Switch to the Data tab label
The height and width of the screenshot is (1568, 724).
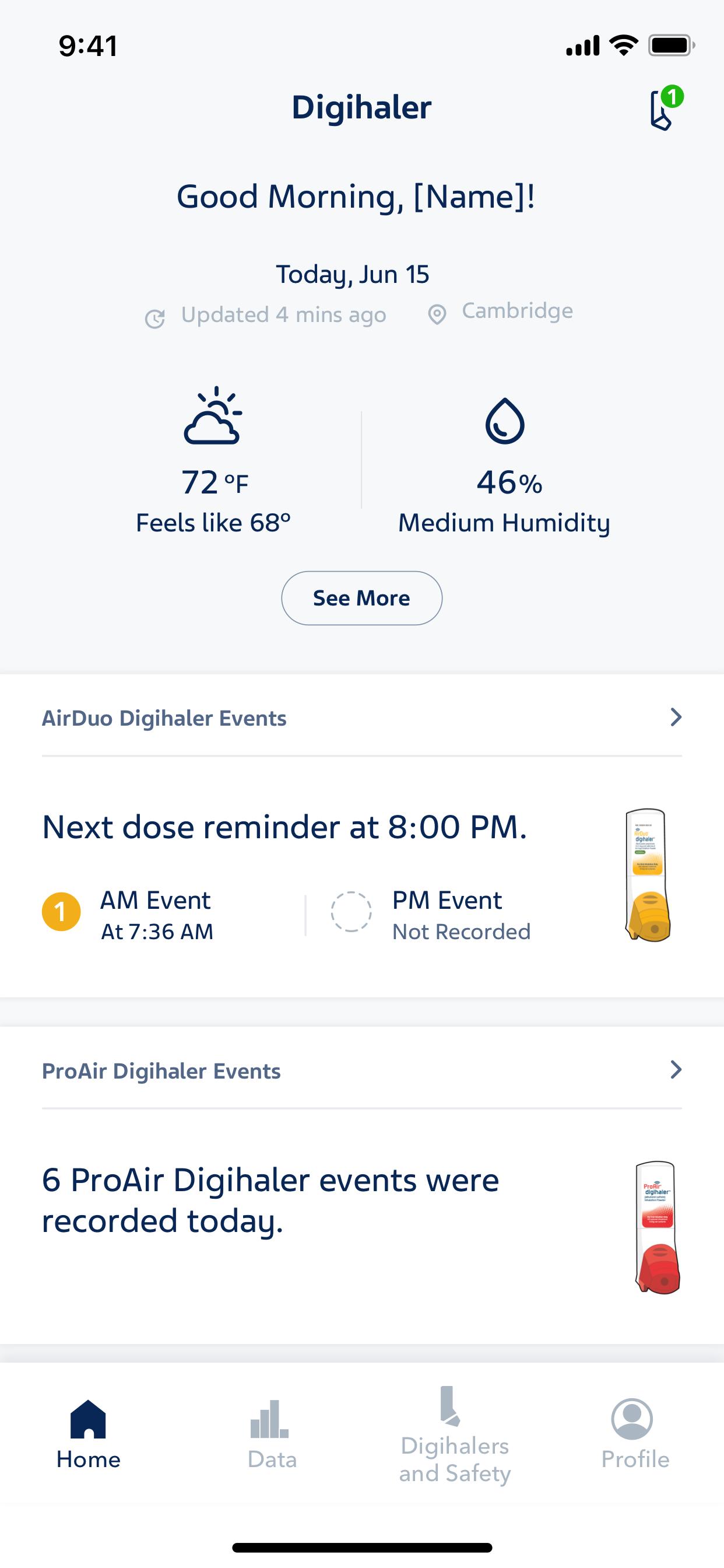tap(272, 1459)
